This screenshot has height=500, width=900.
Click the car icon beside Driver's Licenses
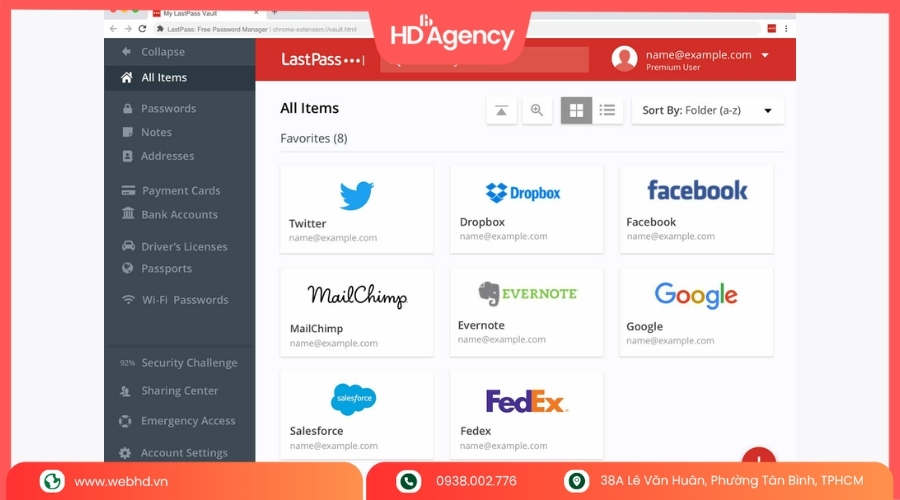click(x=128, y=246)
